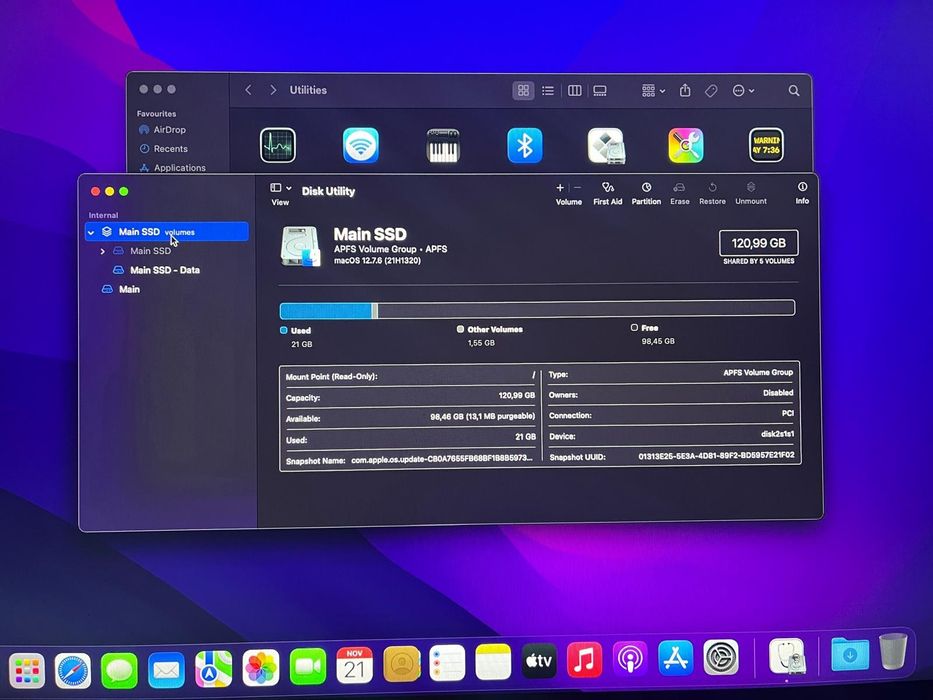Select ColorSync Utility icon in Utilities
Screen dimensions: 933x700
click(685, 145)
